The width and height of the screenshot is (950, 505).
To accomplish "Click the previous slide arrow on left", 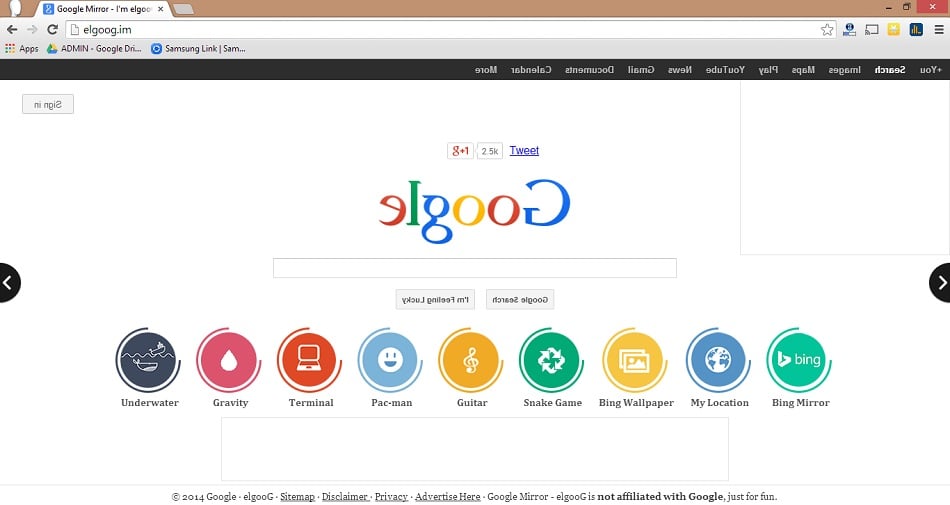I will [x=8, y=282].
